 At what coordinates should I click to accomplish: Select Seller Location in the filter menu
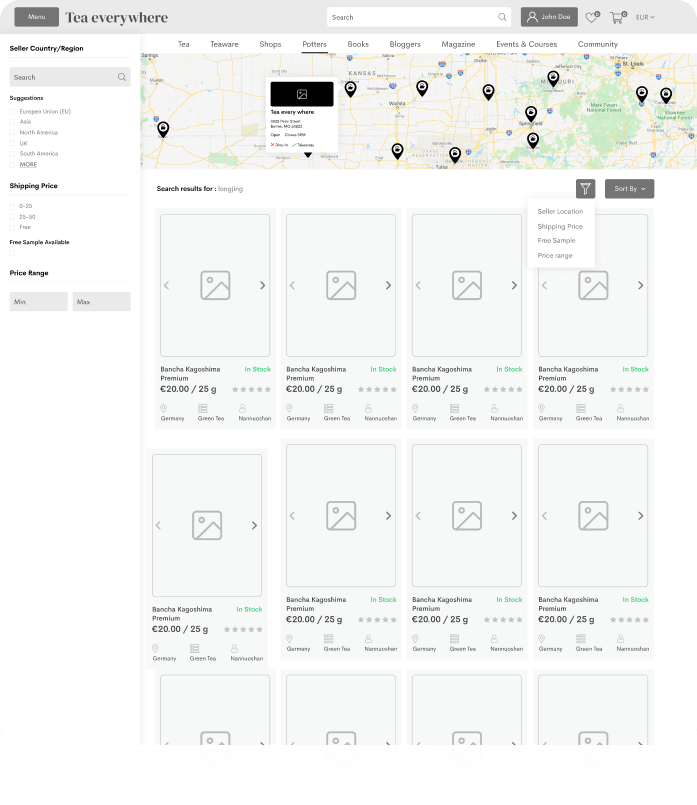tap(560, 212)
